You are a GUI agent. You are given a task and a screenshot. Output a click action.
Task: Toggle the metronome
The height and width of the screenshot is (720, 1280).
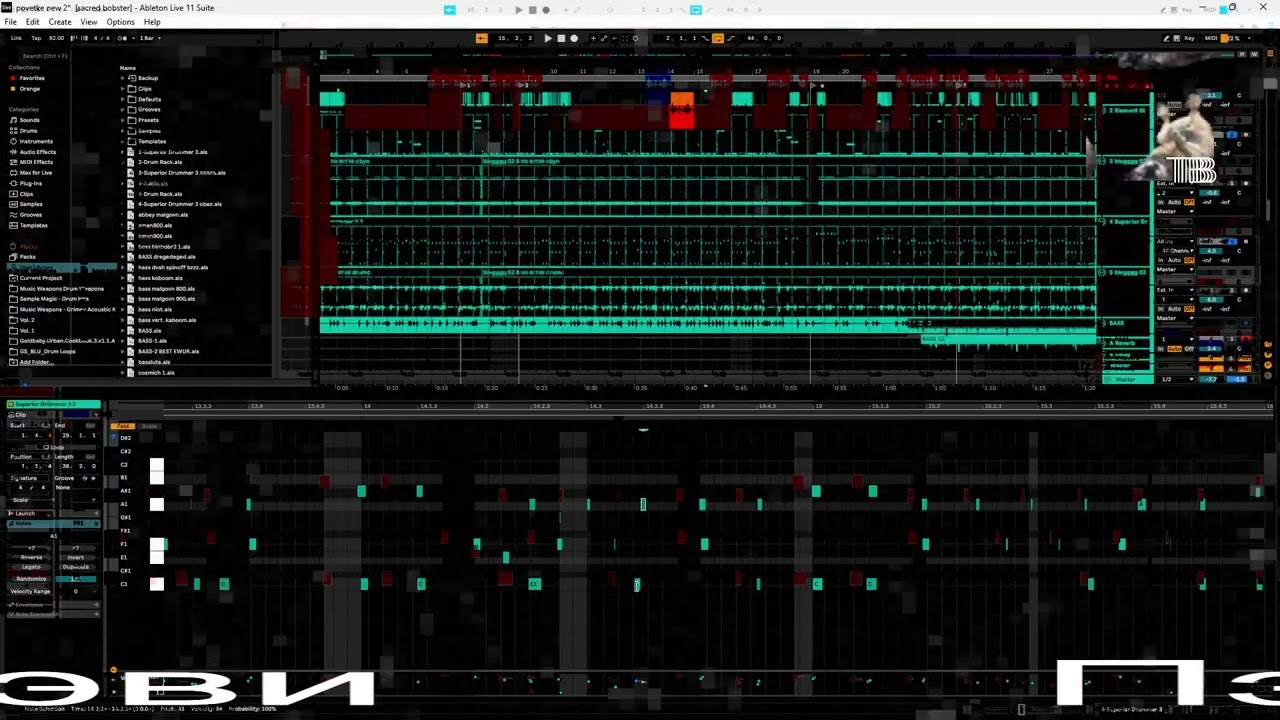point(122,38)
